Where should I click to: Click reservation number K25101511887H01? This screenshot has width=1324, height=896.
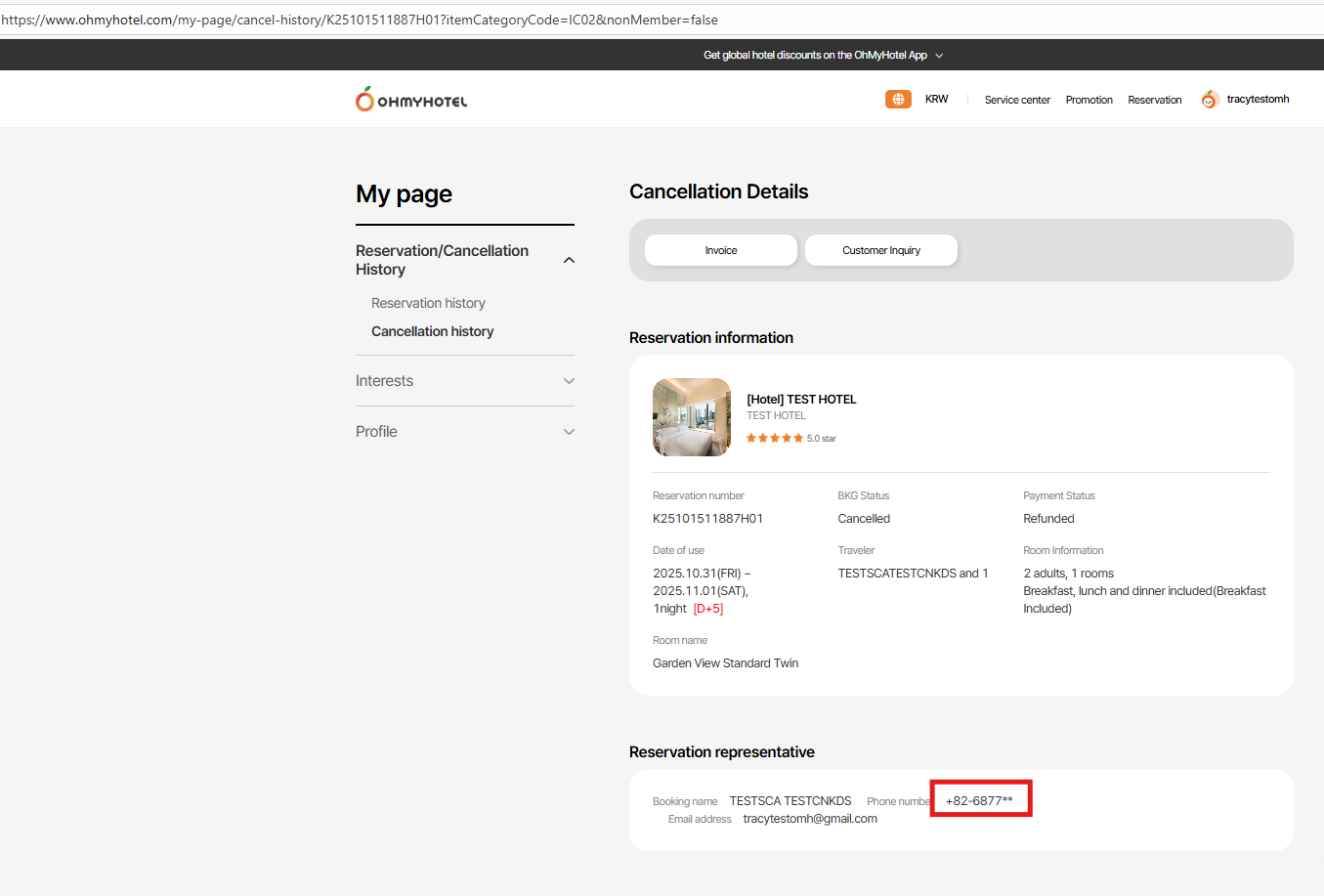pyautogui.click(x=707, y=519)
